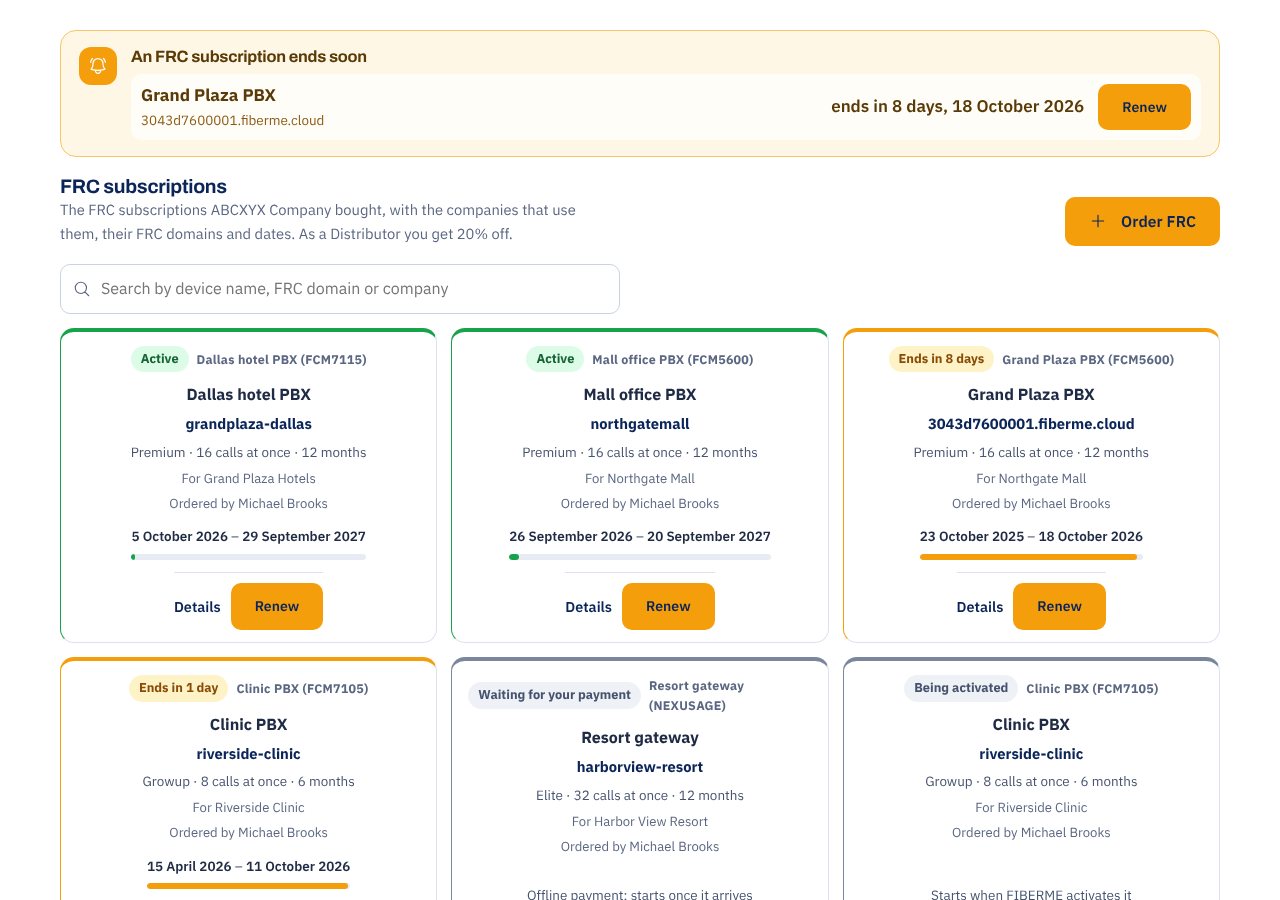Click the "Resort gateway" card title
The image size is (1280, 900).
(640, 738)
